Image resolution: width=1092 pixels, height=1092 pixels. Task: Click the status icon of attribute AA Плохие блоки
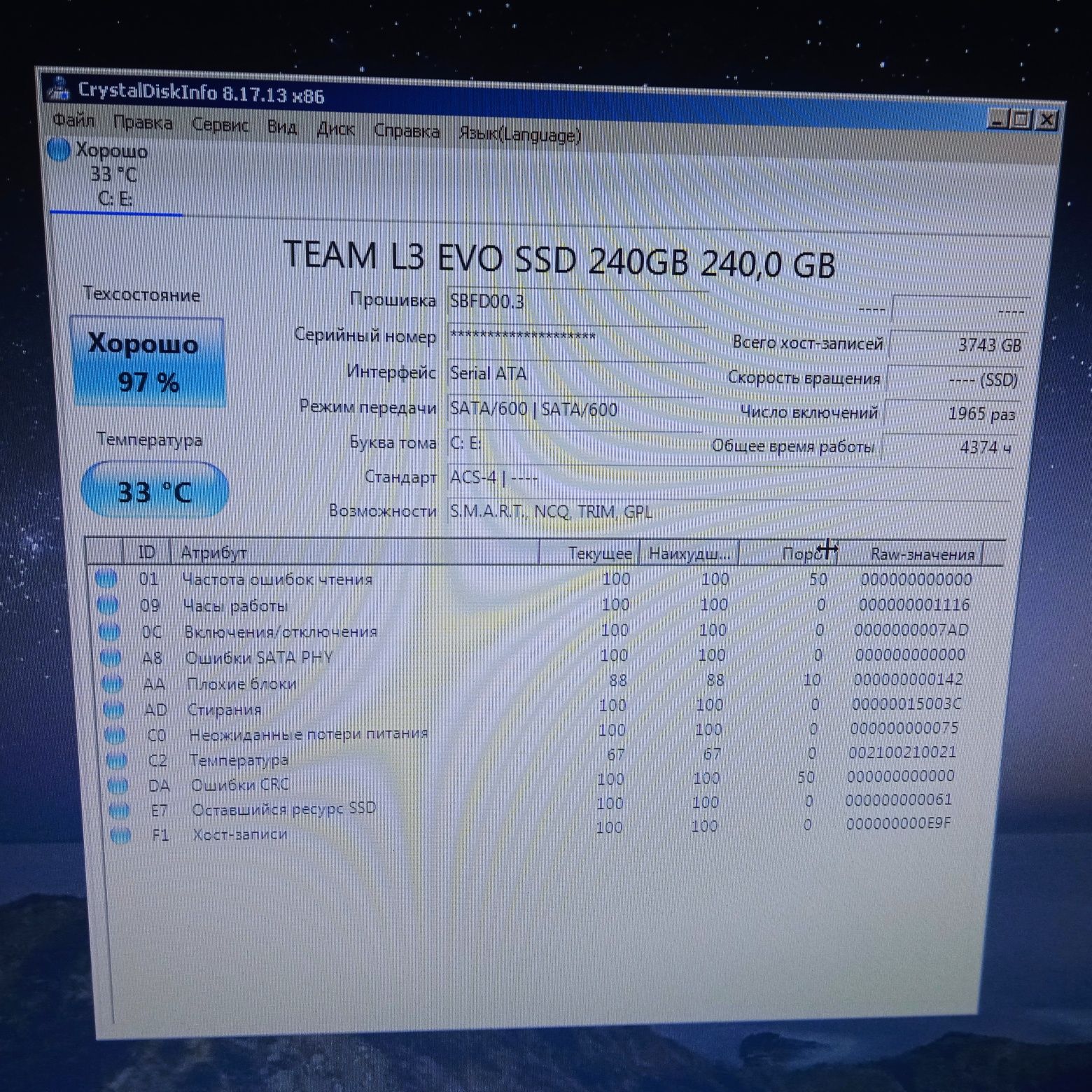click(x=112, y=682)
